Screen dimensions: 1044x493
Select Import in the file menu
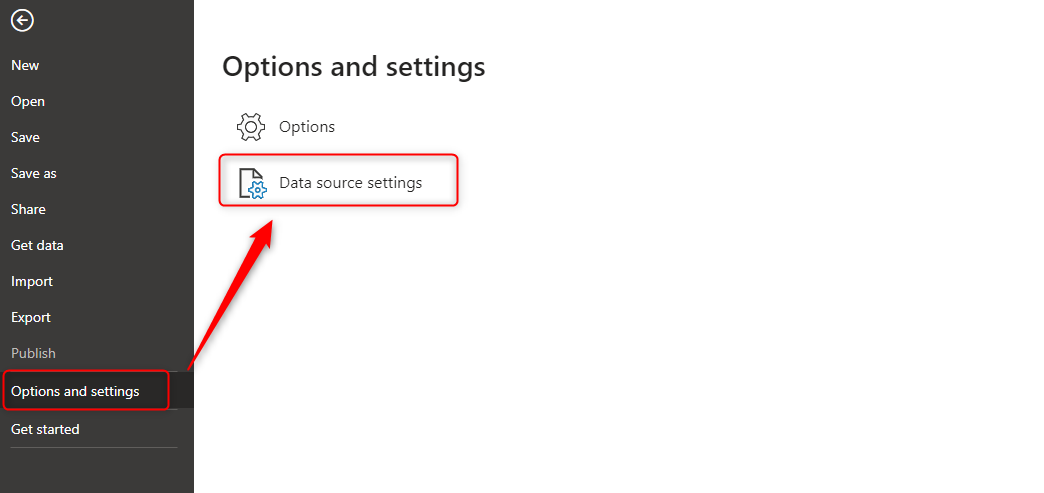[32, 281]
